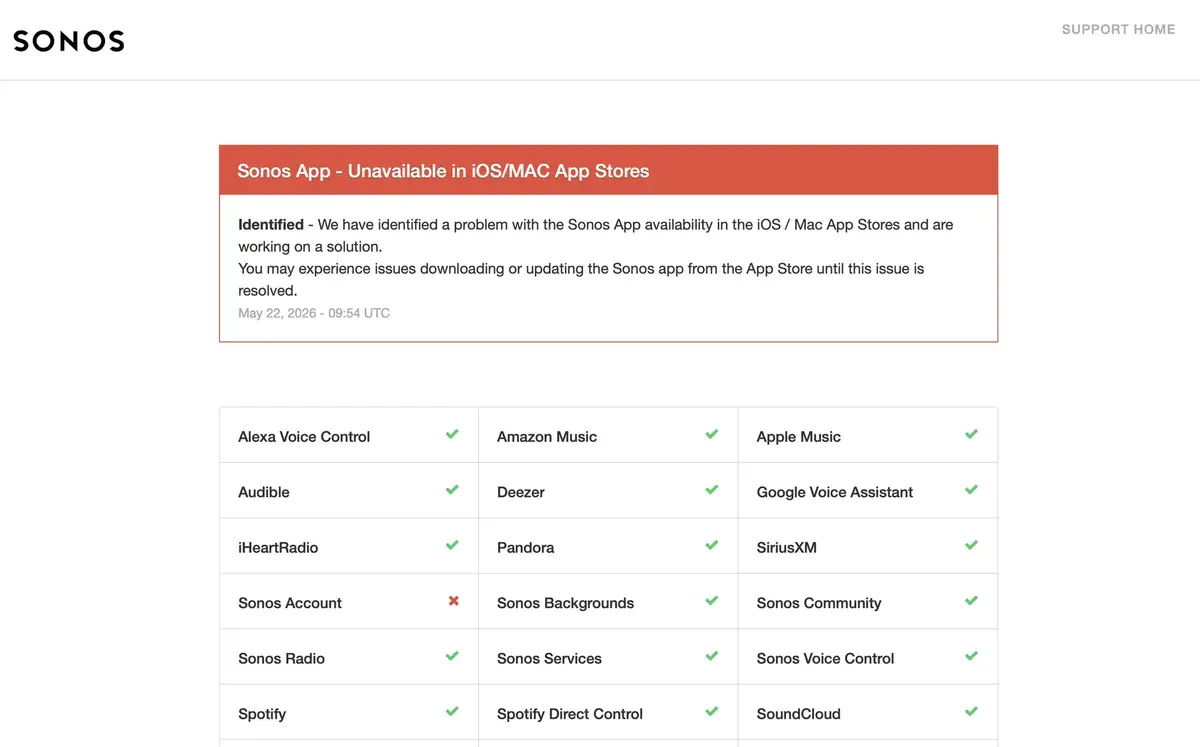Select the Sonos Services label
The width and height of the screenshot is (1200, 747).
(x=550, y=658)
